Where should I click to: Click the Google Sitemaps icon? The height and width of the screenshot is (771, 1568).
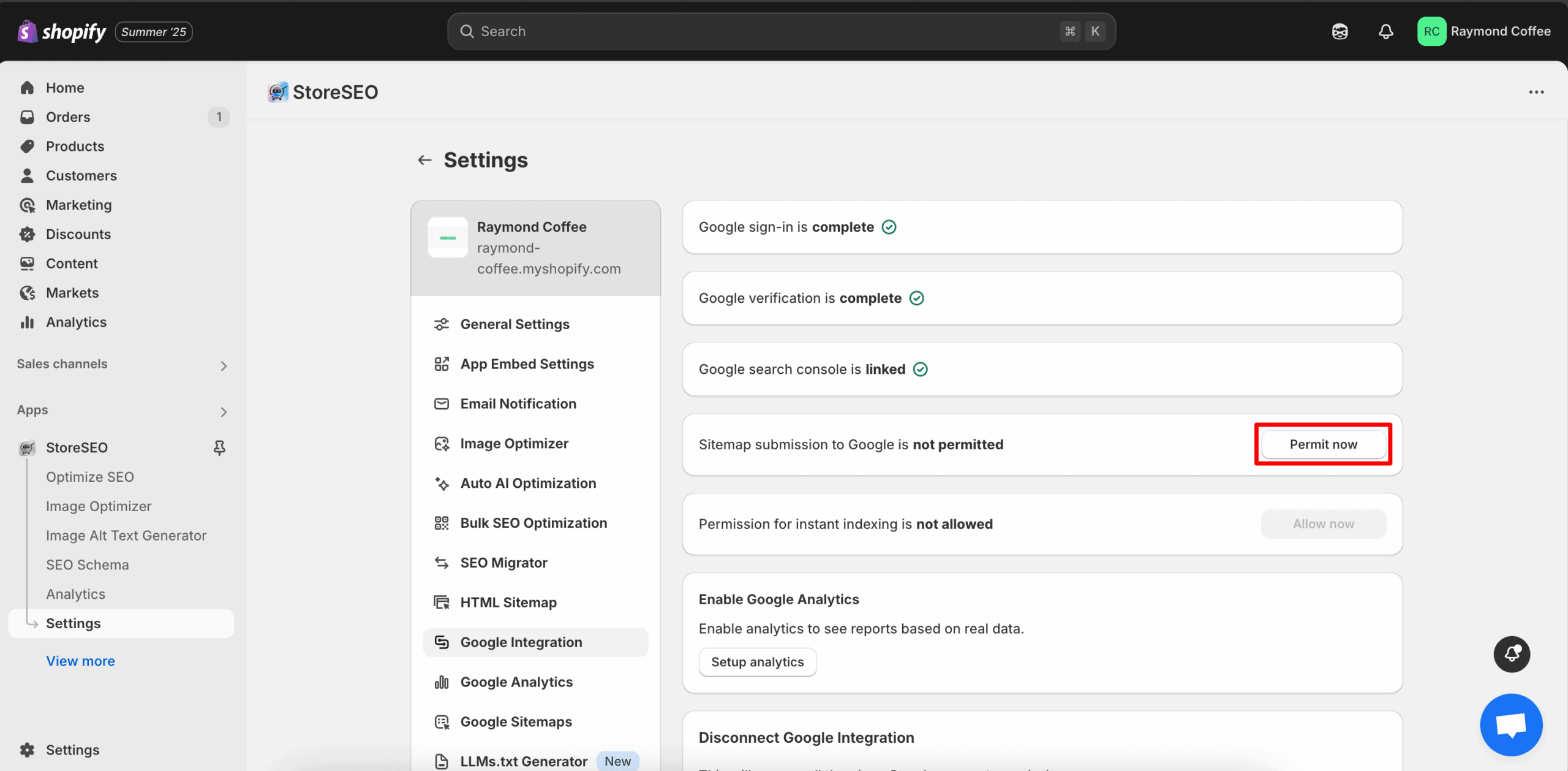point(442,722)
